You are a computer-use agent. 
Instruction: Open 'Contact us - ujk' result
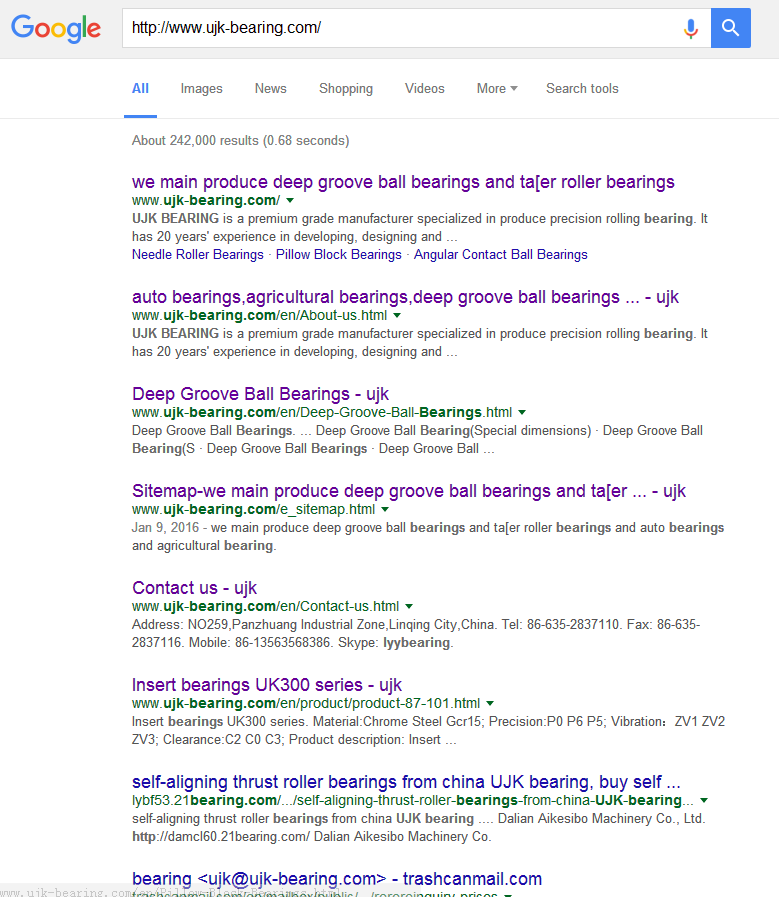194,588
